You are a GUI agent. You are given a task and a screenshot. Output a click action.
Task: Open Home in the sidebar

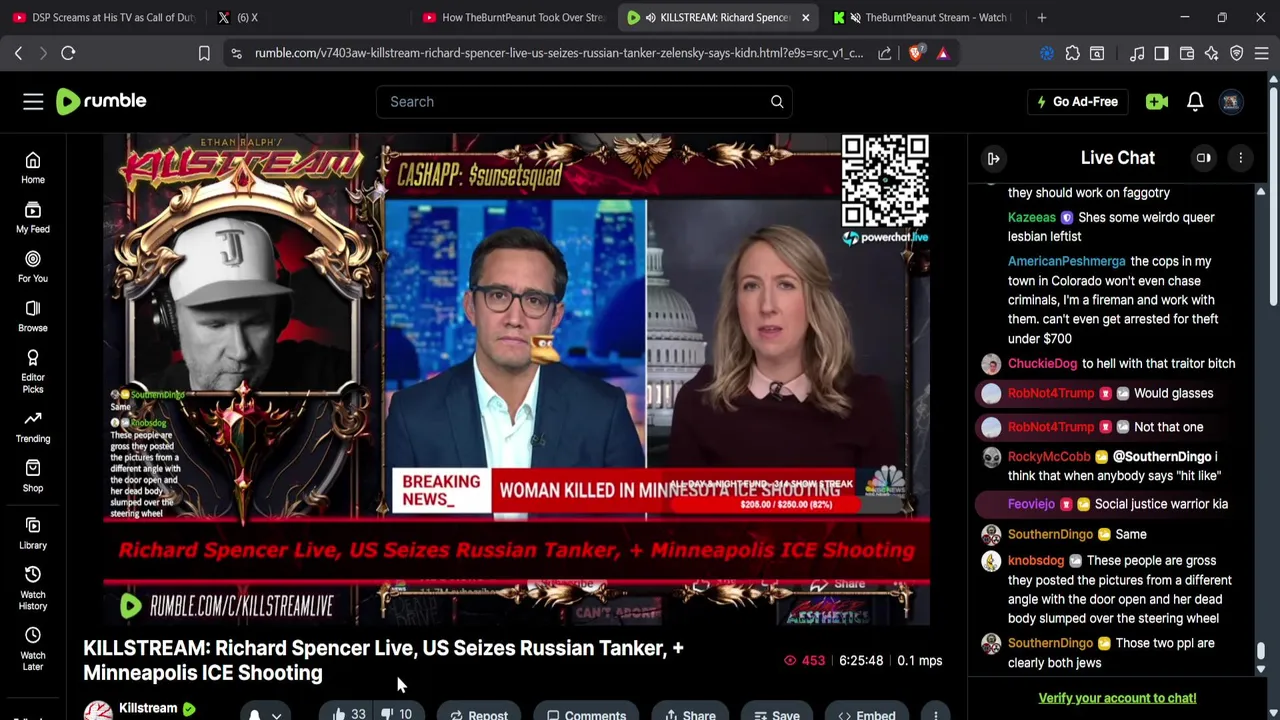(33, 168)
